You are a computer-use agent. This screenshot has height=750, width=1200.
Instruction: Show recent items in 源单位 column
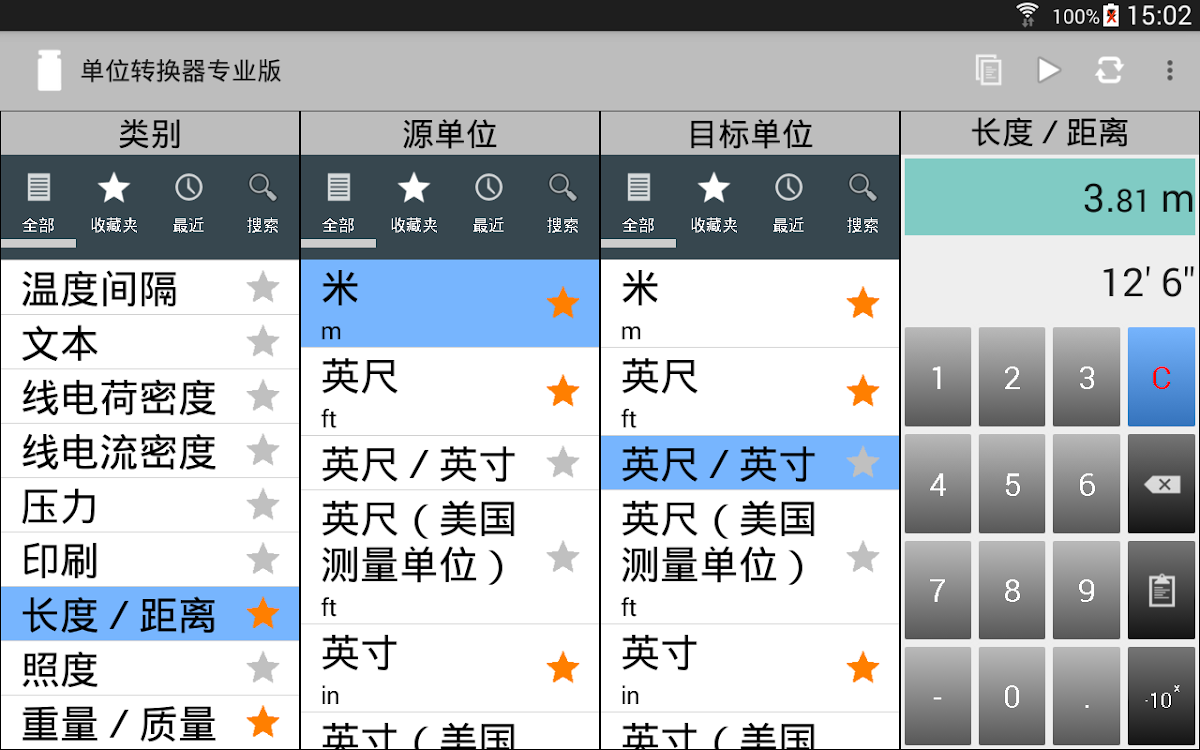click(x=488, y=204)
